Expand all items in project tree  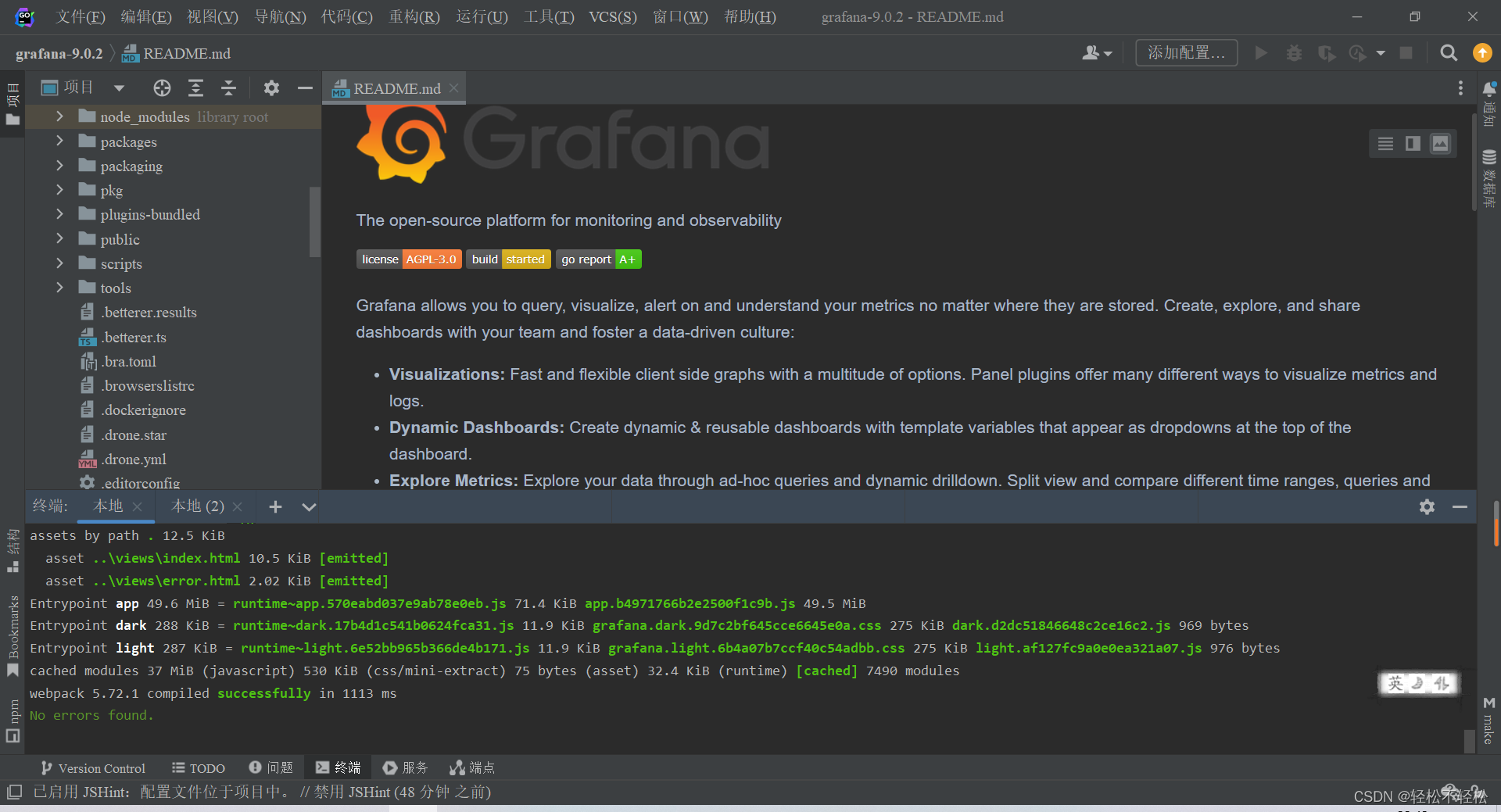195,88
